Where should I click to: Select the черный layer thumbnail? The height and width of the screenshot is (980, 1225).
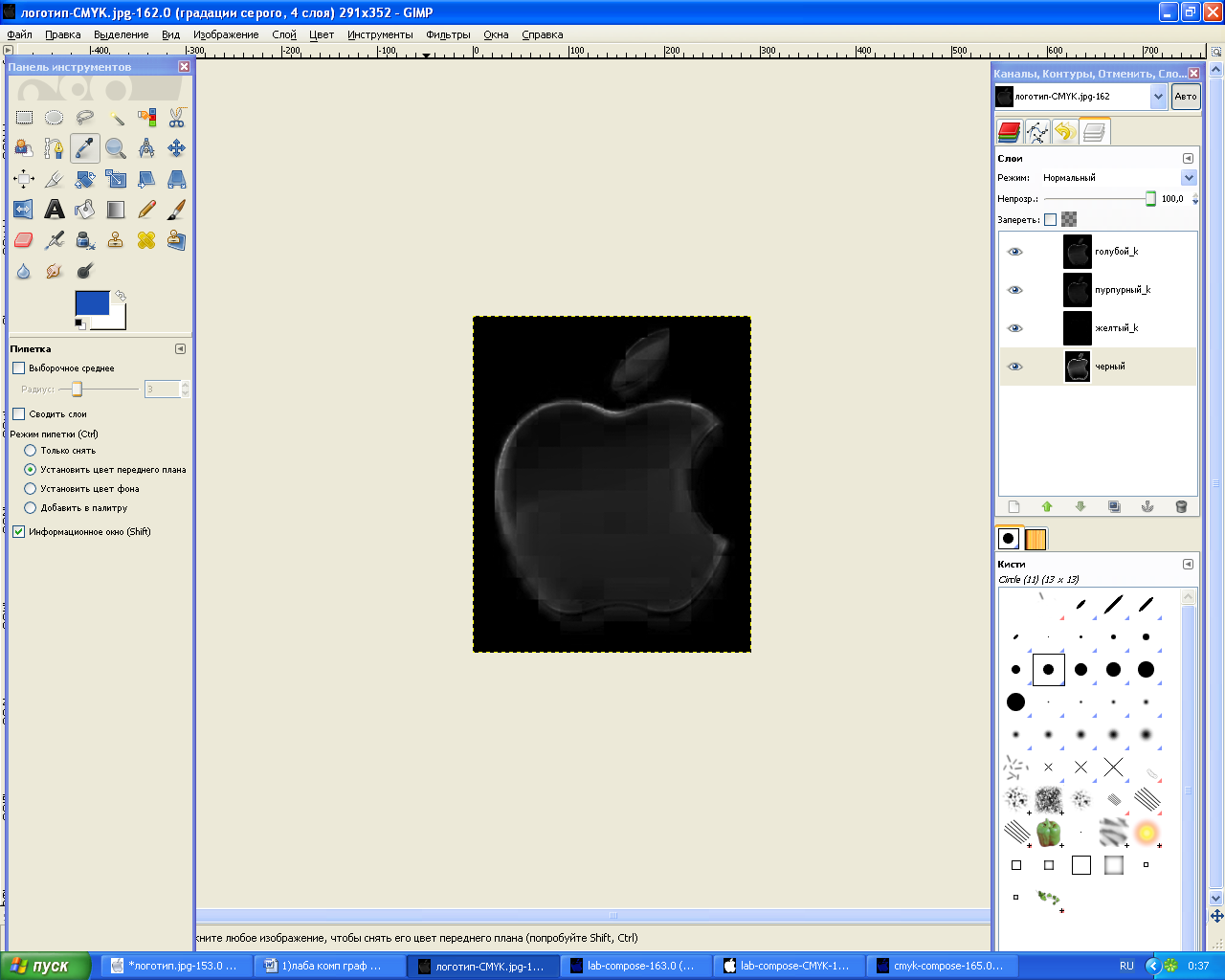(1078, 367)
